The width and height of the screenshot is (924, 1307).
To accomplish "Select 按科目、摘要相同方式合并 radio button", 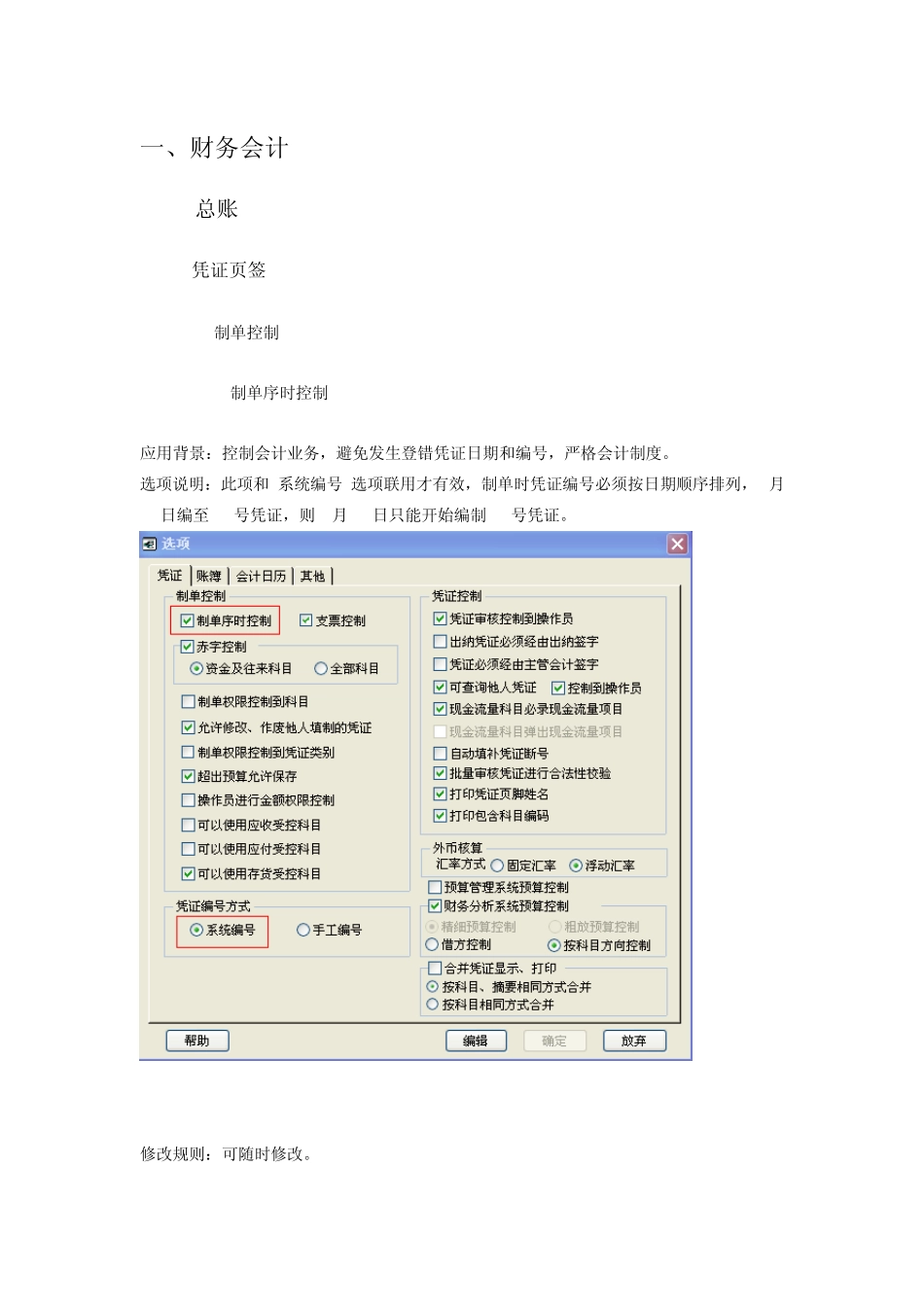I will [x=432, y=986].
